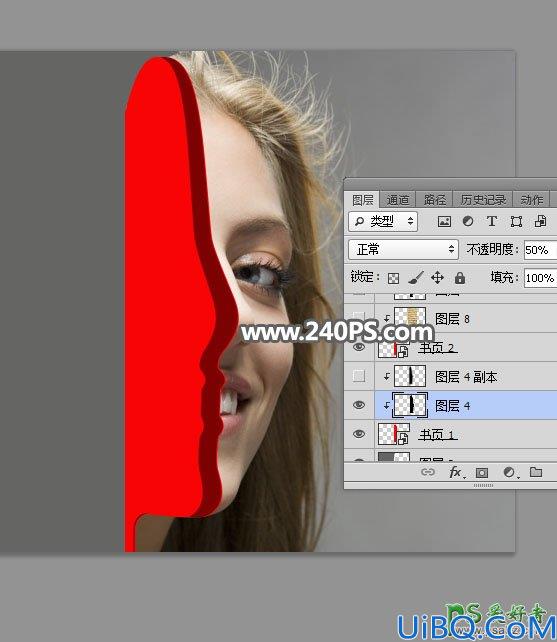The height and width of the screenshot is (642, 557).
Task: Hide the 图层 4 layer
Action: (x=359, y=405)
